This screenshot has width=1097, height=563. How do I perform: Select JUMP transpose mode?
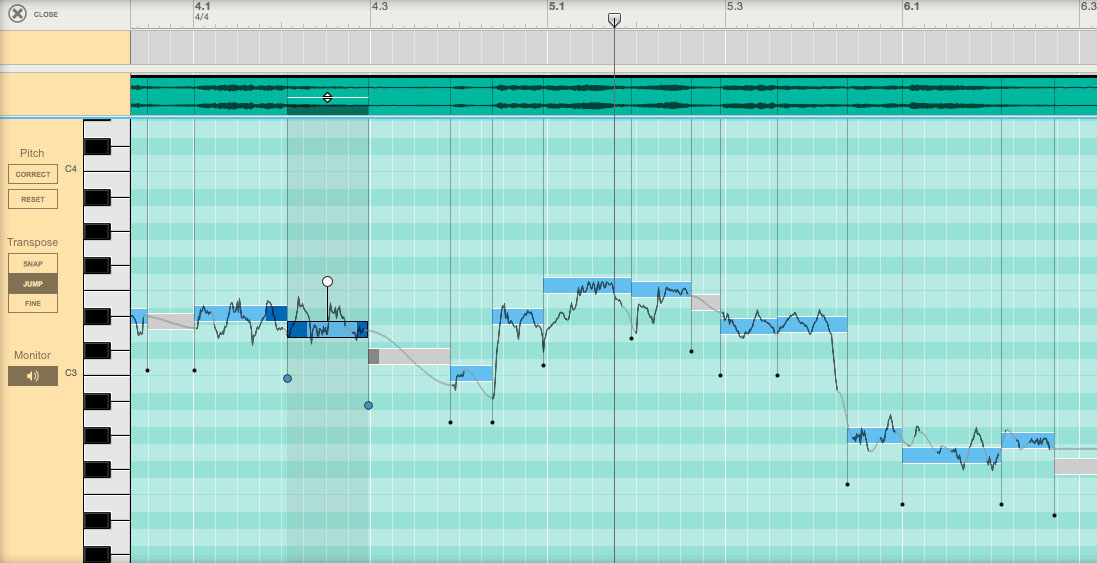click(32, 283)
